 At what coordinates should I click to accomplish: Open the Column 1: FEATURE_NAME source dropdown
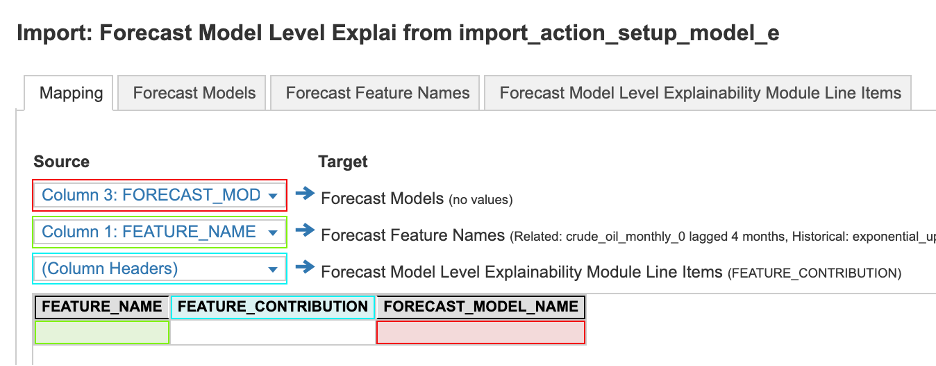(159, 232)
